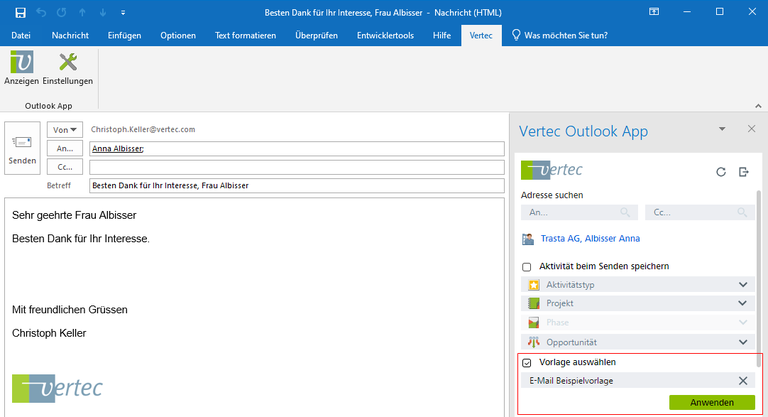Enable Aktivität beim Senden speichern checkbox
This screenshot has width=768, height=417.
(x=527, y=267)
